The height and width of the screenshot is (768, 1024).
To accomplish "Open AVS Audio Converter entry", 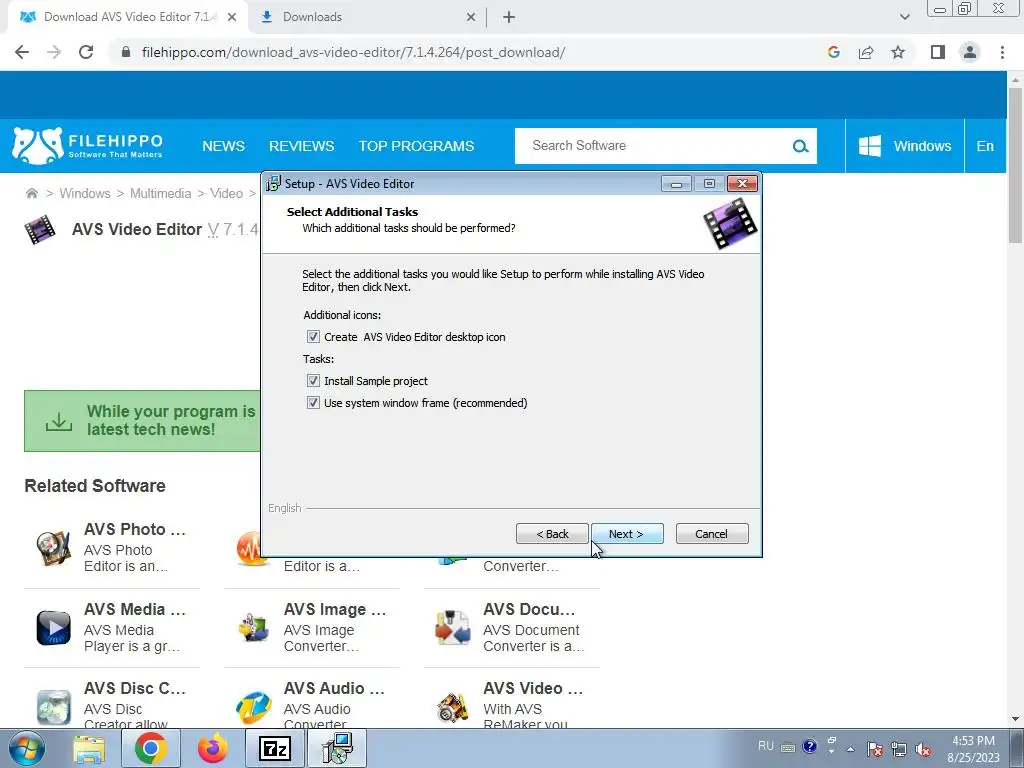I will pos(334,688).
